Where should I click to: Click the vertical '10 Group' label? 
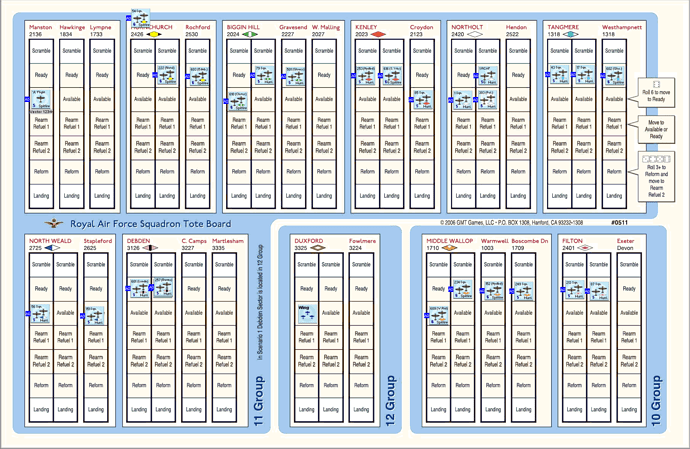tap(656, 401)
